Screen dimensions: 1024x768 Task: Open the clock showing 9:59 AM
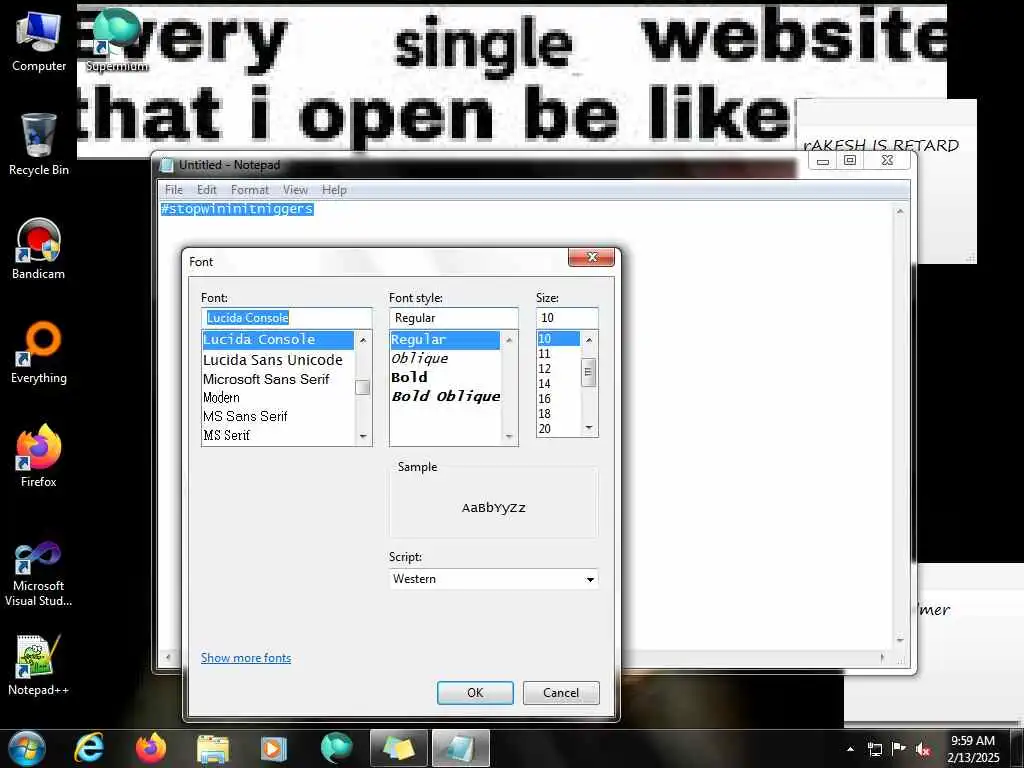pyautogui.click(x=973, y=748)
